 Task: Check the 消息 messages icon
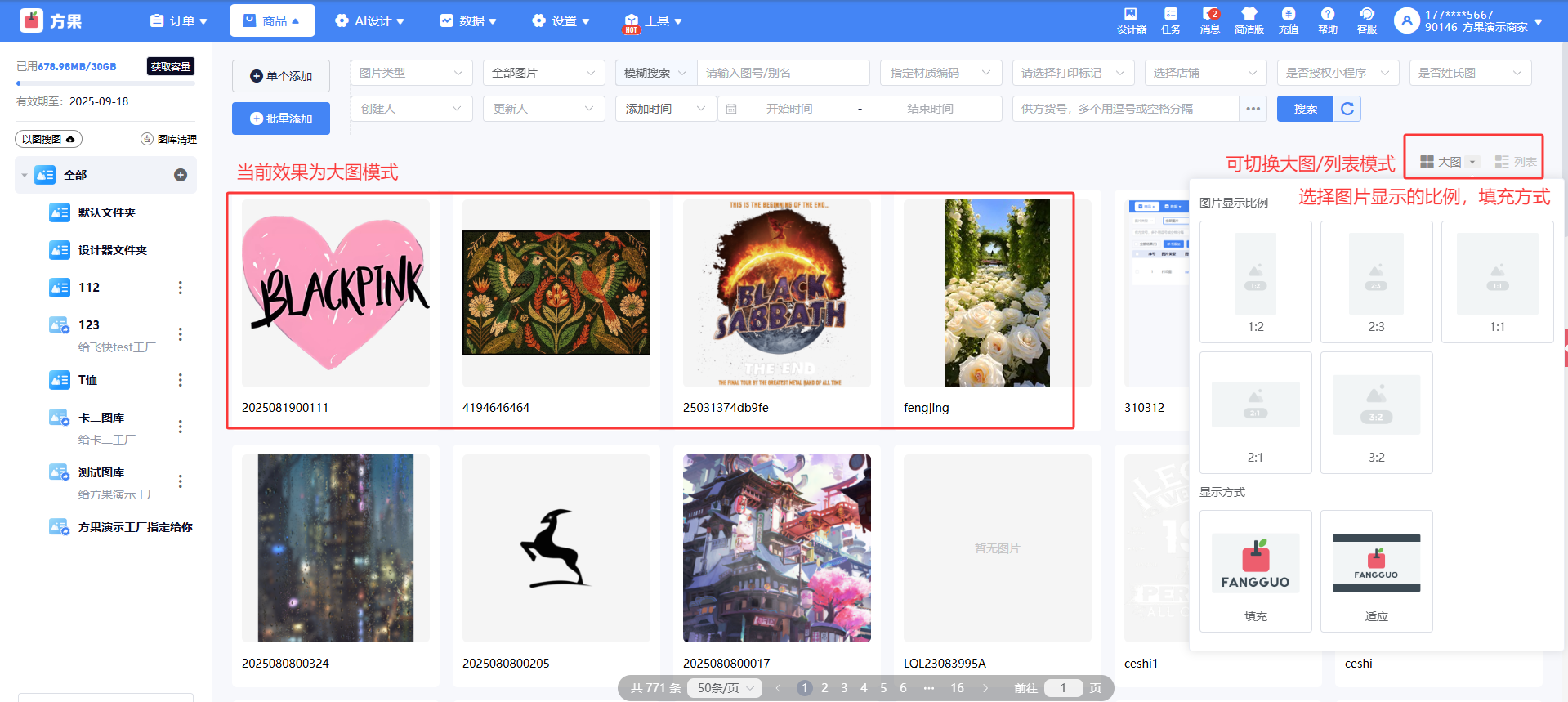point(1210,20)
